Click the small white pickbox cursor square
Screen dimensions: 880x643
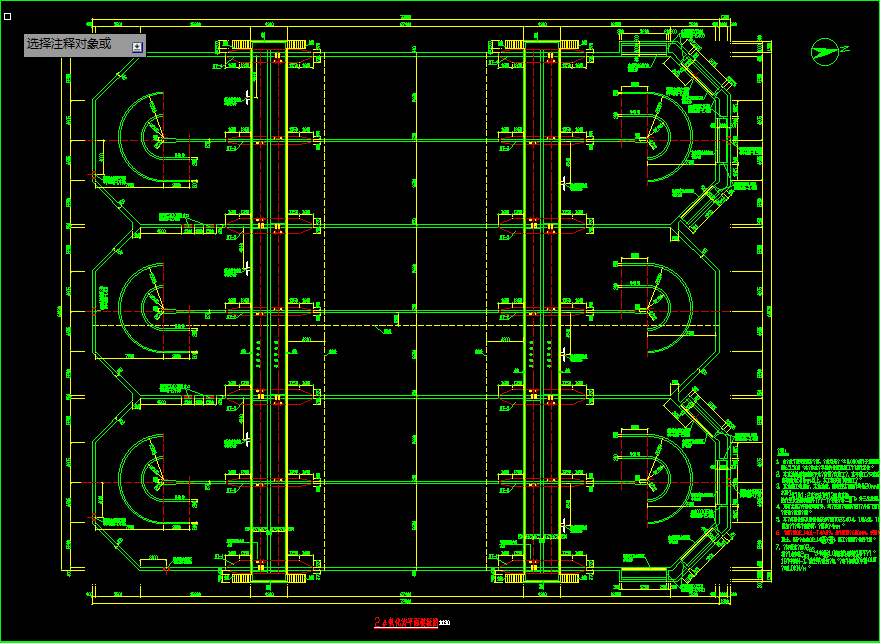(x=7, y=16)
